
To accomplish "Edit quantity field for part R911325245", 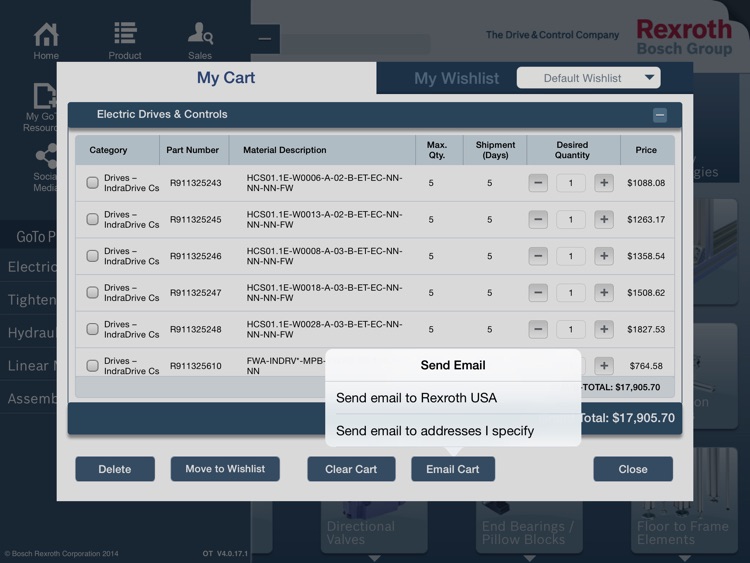I will pyautogui.click(x=571, y=220).
